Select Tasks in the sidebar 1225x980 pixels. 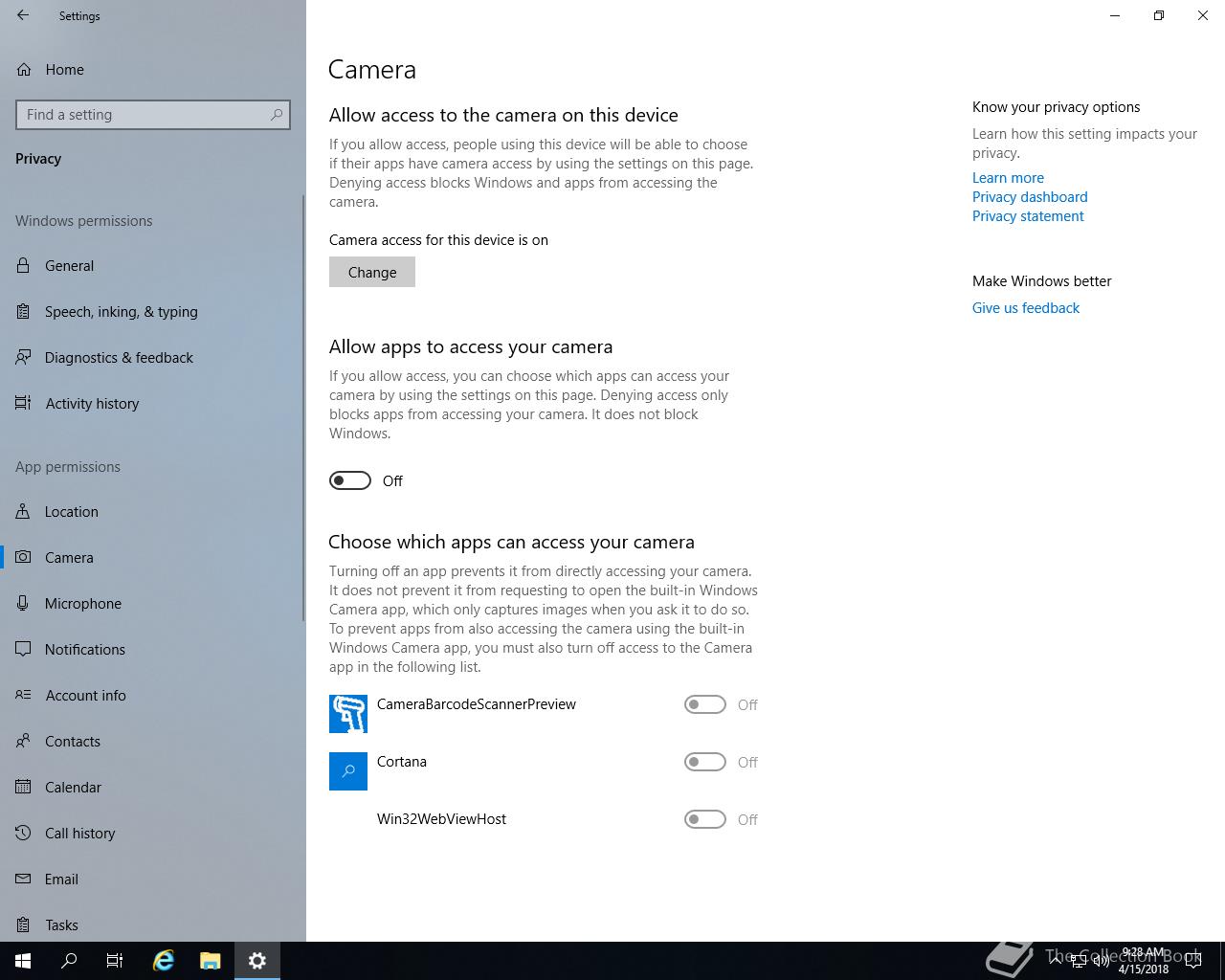pos(61,924)
